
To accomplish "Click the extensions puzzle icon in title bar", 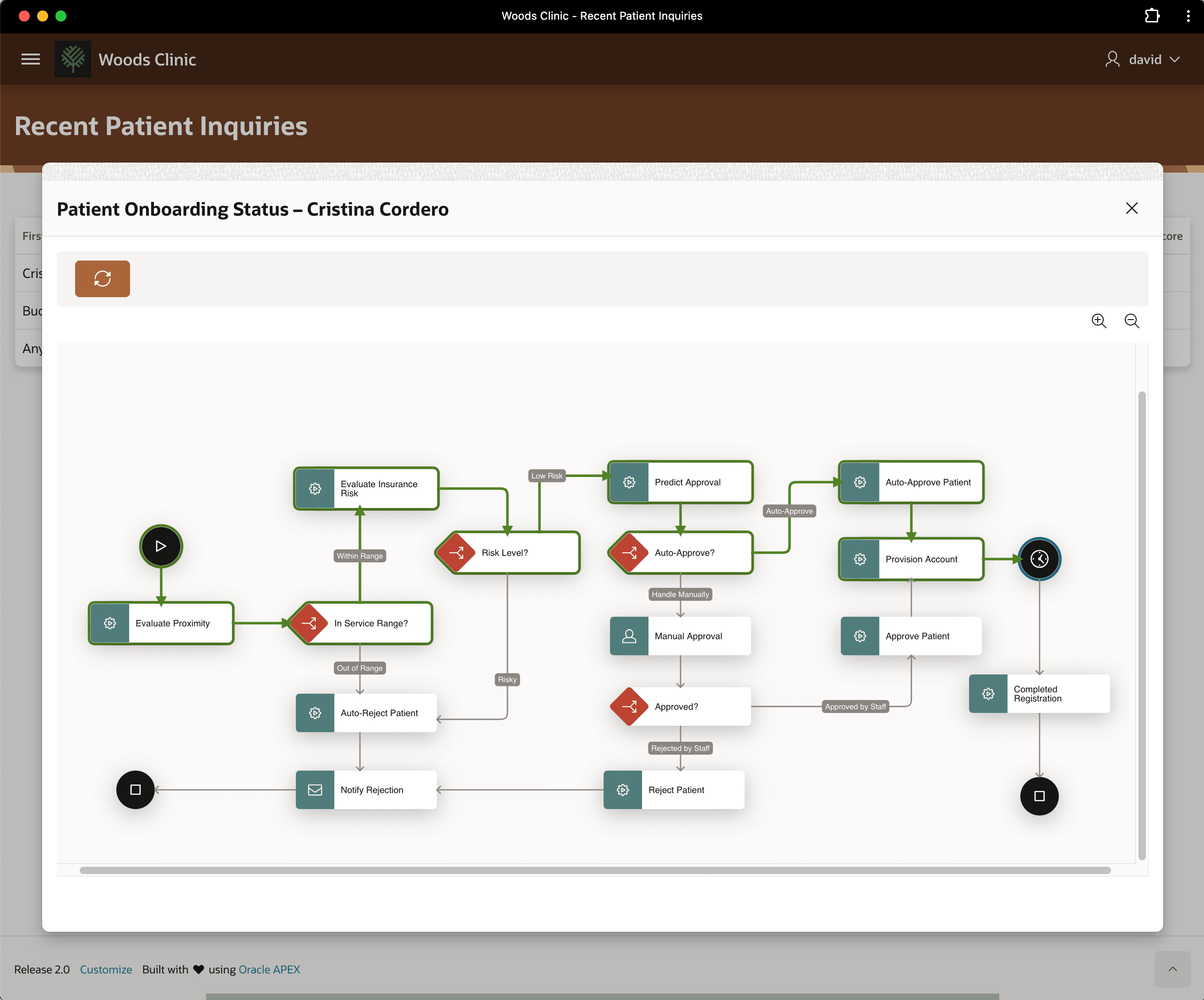I will [x=1152, y=16].
